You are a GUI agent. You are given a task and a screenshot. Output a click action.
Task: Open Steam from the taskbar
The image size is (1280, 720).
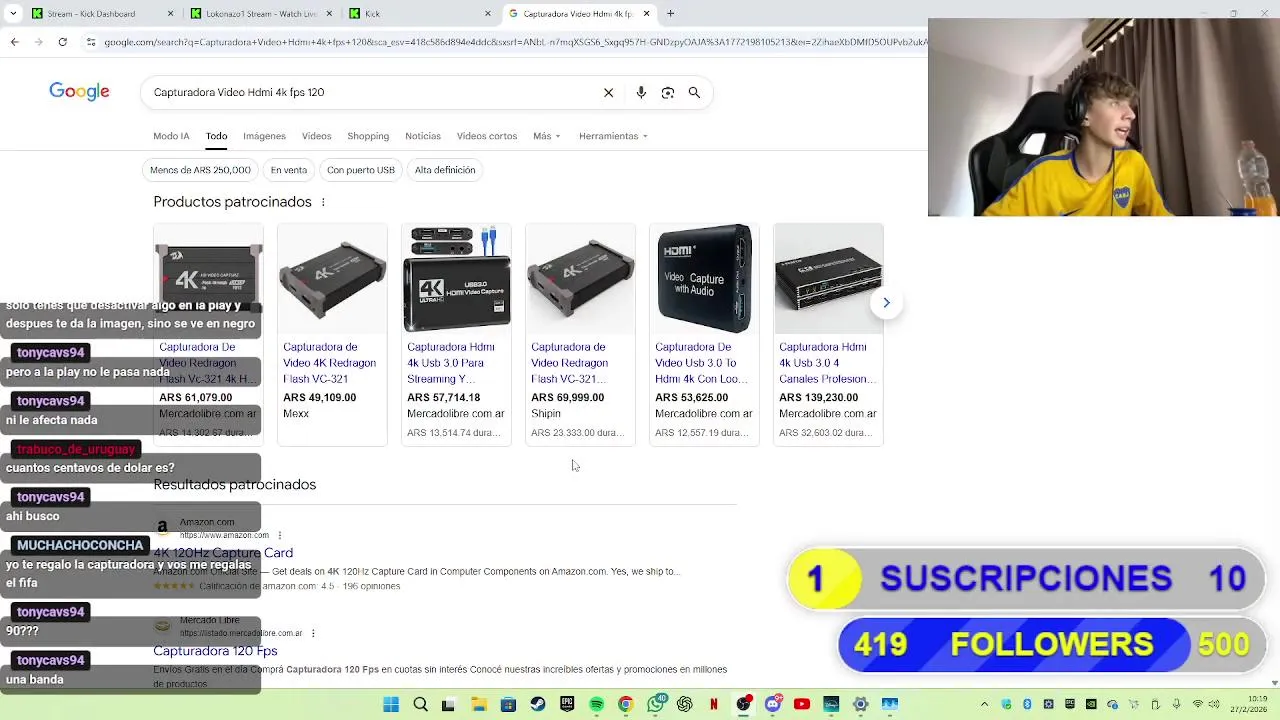538,704
